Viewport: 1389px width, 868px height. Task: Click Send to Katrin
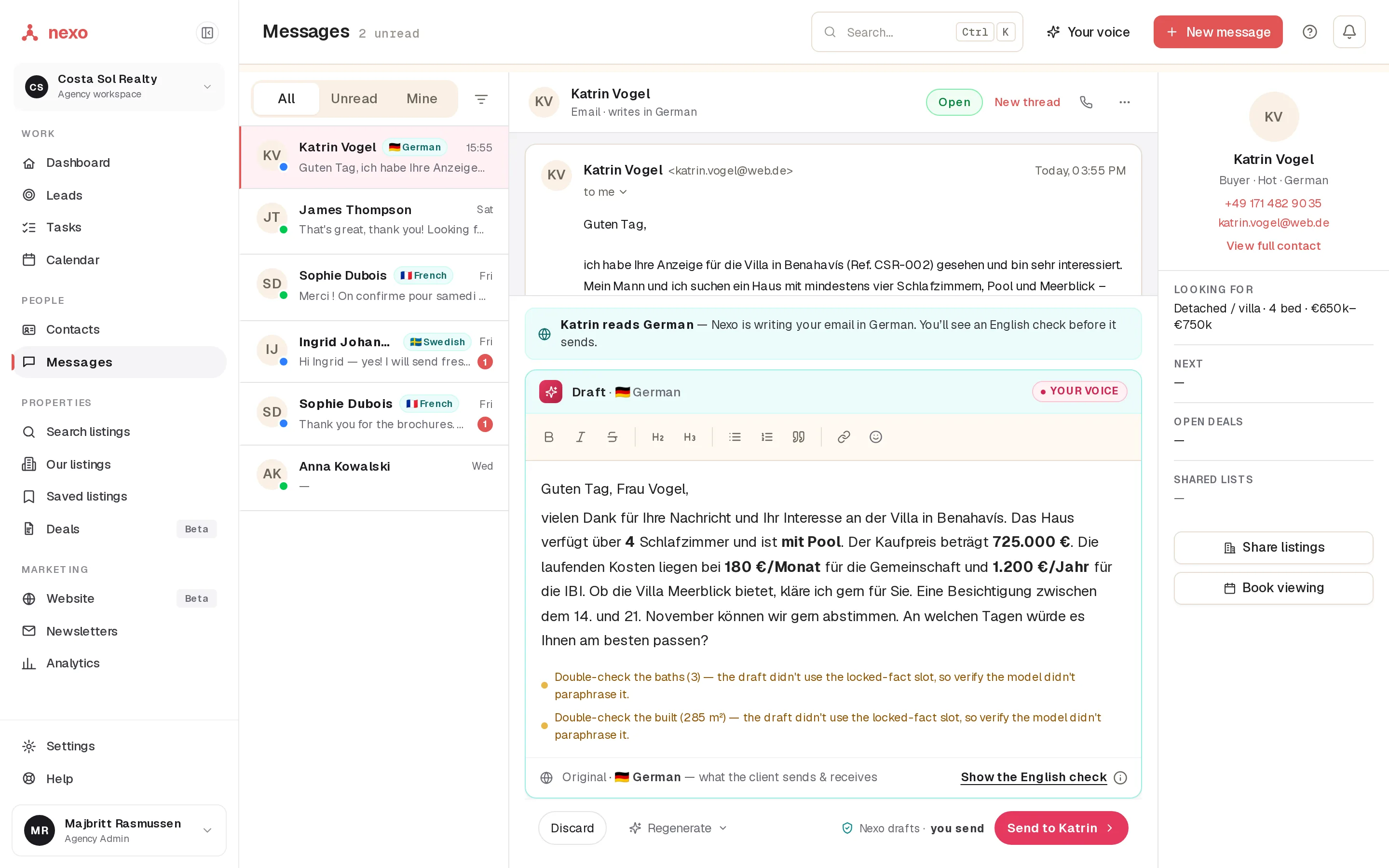[1061, 828]
